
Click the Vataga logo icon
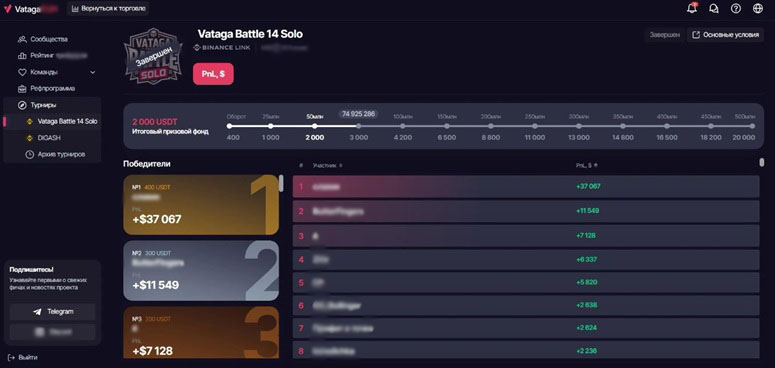click(7, 8)
